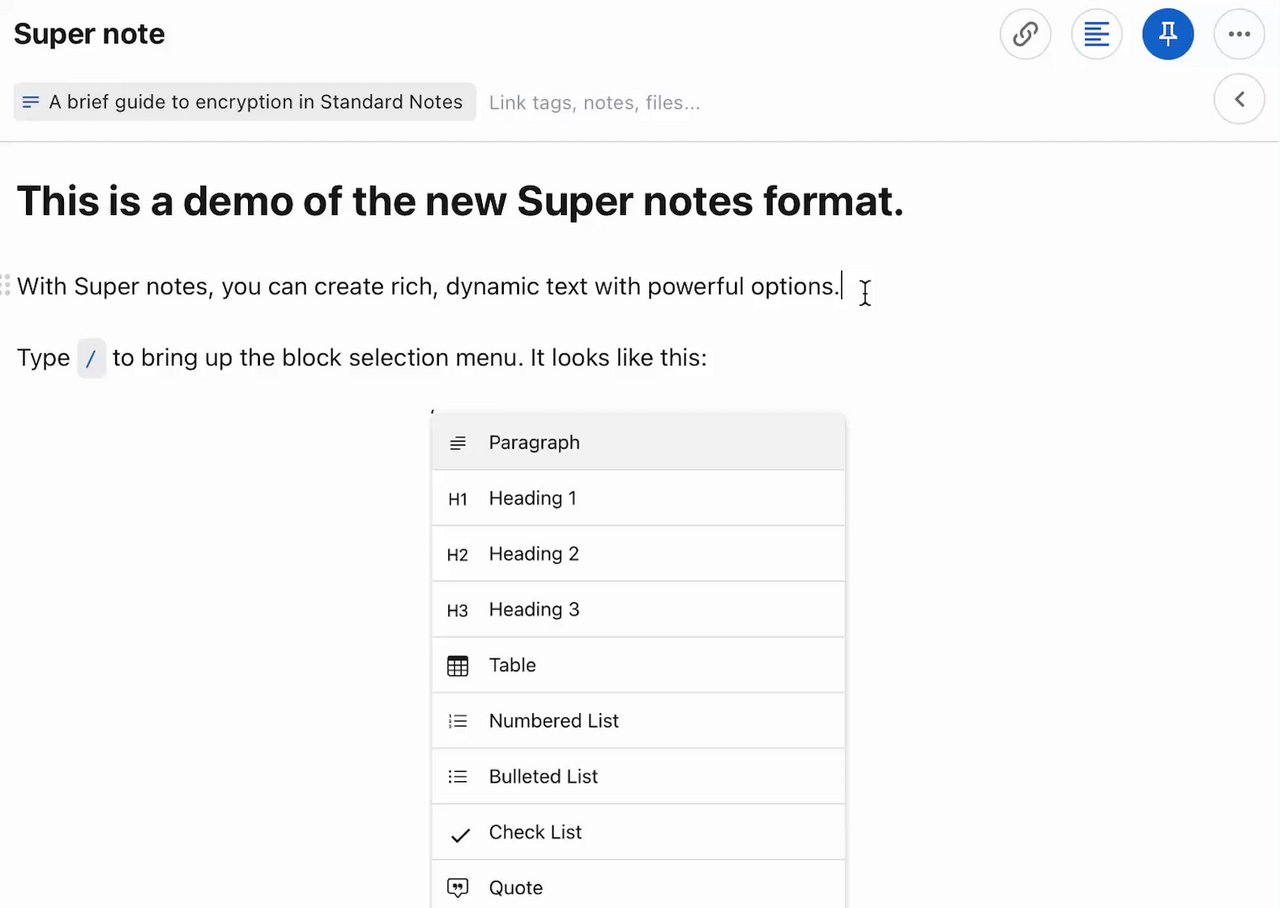
Task: Choose Heading 1 block option
Action: pyautogui.click(x=532, y=498)
